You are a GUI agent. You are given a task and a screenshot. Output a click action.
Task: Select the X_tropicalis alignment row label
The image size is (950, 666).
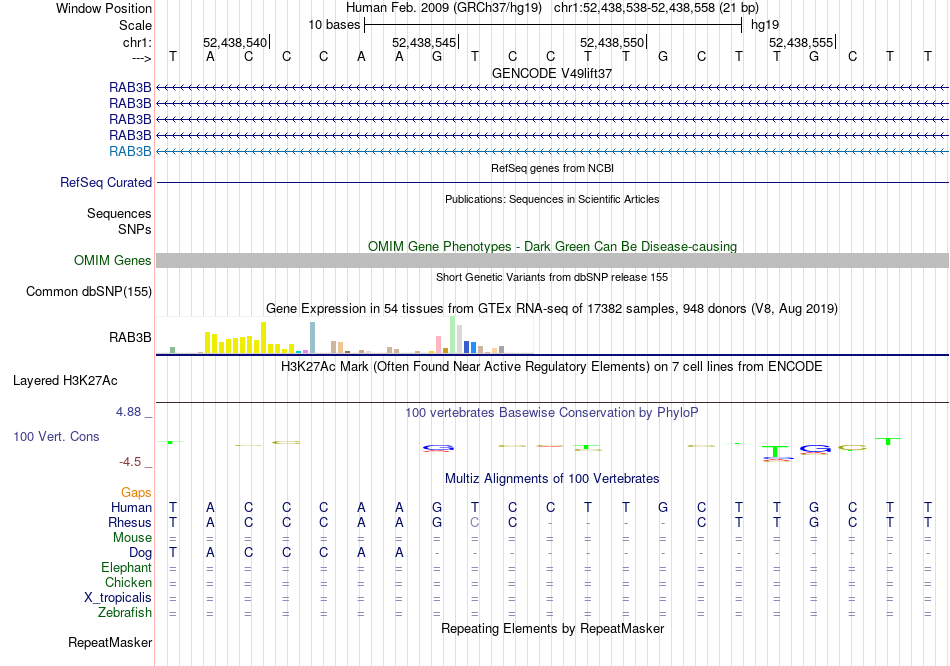pos(118,598)
